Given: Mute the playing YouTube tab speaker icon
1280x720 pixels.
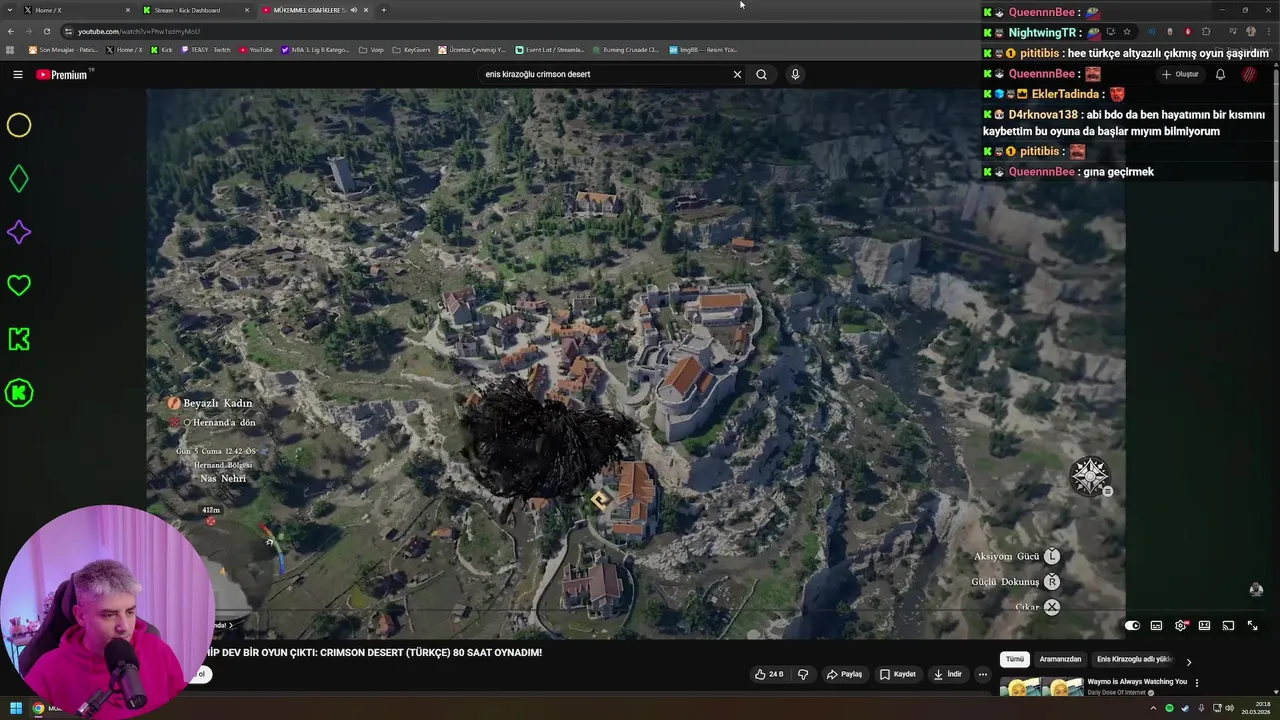Looking at the screenshot, I should coord(353,10).
